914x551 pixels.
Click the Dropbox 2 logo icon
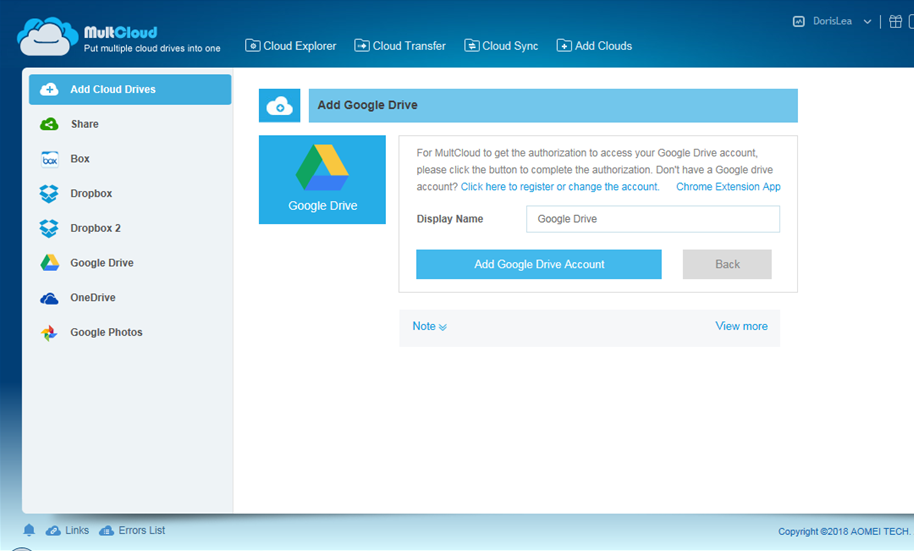[x=49, y=228]
